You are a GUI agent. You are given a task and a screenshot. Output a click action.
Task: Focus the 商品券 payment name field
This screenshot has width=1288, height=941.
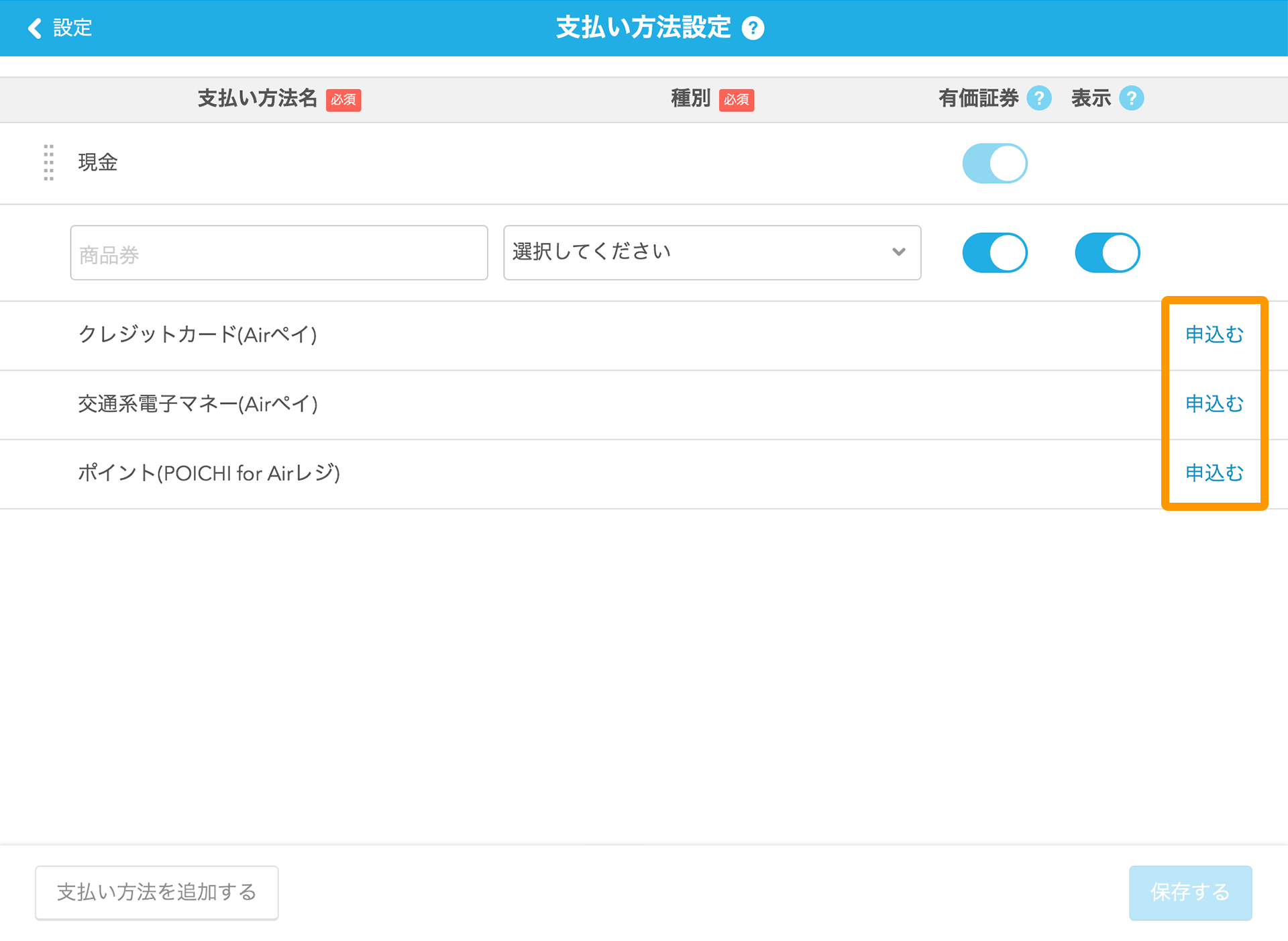coord(279,252)
